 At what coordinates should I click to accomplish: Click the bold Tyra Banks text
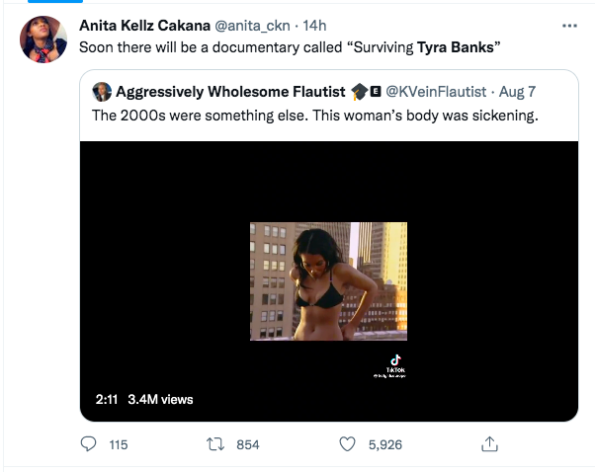click(x=455, y=47)
